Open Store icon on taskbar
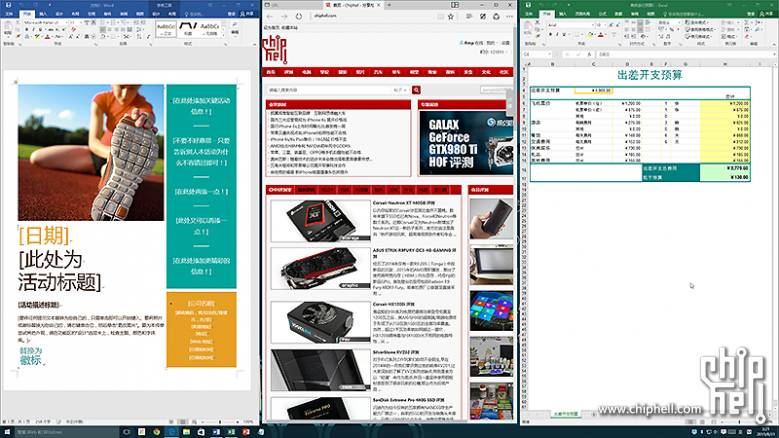The image size is (779, 438). pos(201,432)
